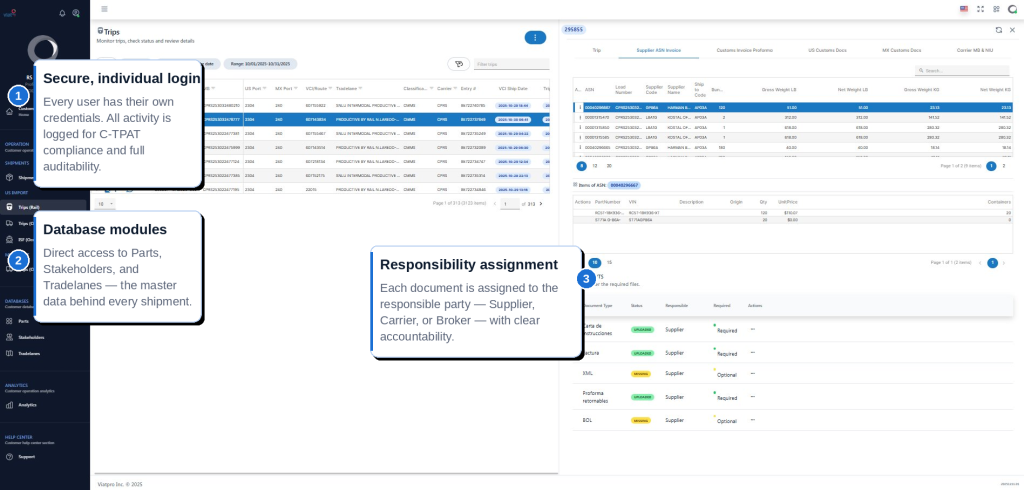Open the Analytics sidebar item
The width and height of the screenshot is (1024, 490).
point(27,405)
